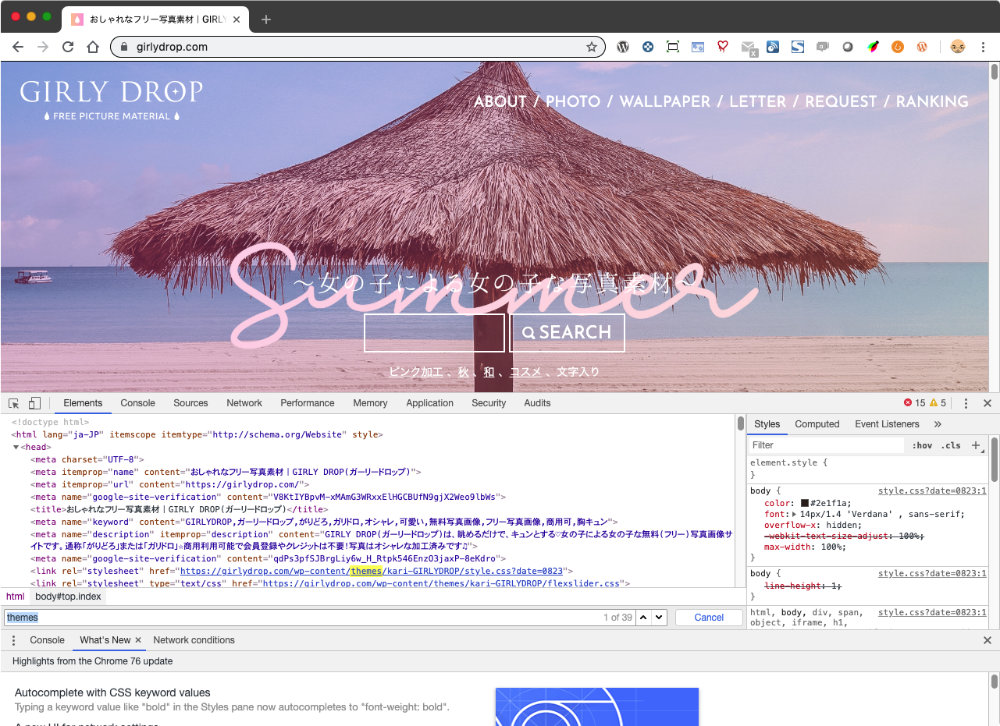
Task: Open the WordPress extension icon in the toolbar
Action: [x=623, y=47]
